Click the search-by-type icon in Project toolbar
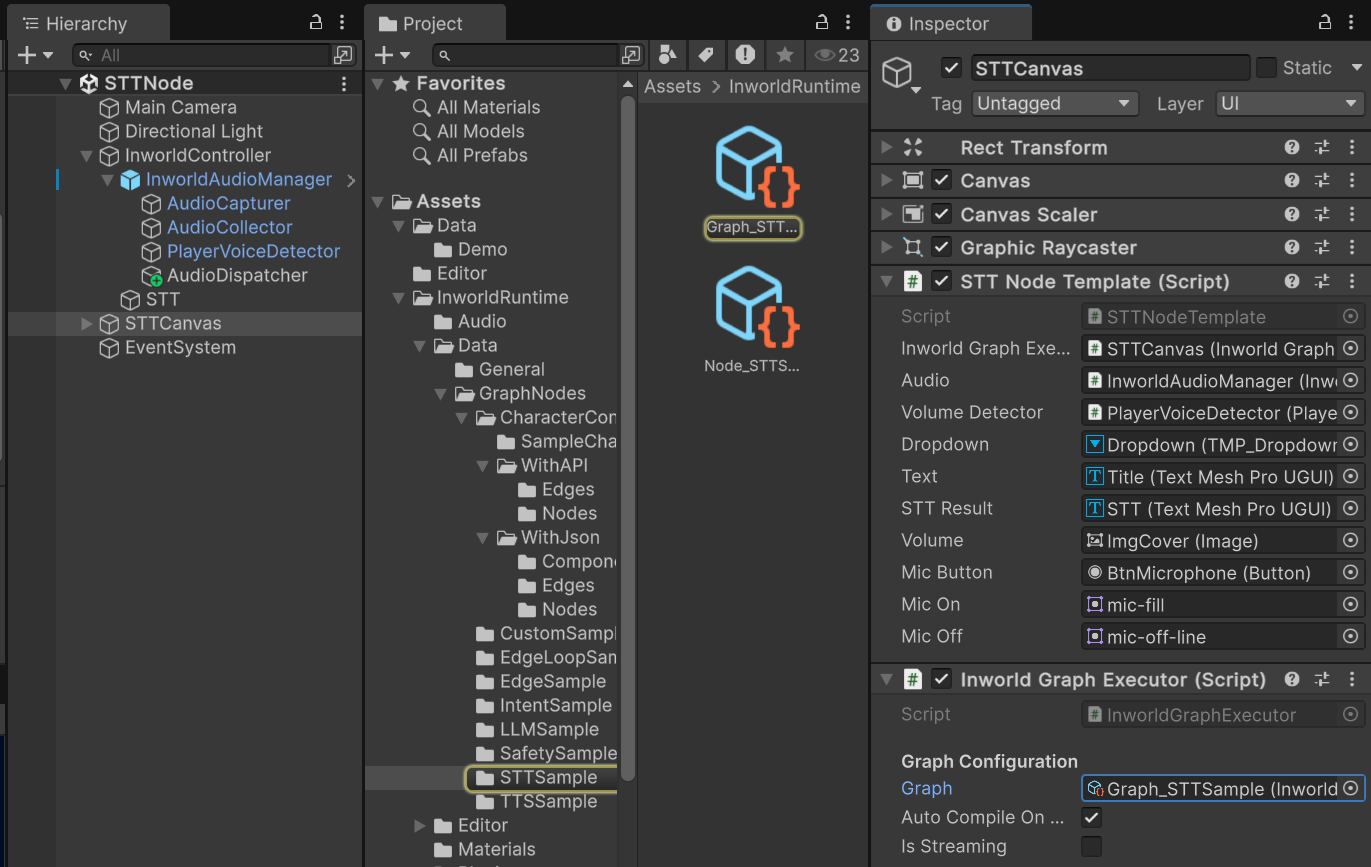The width and height of the screenshot is (1371, 867). point(667,55)
